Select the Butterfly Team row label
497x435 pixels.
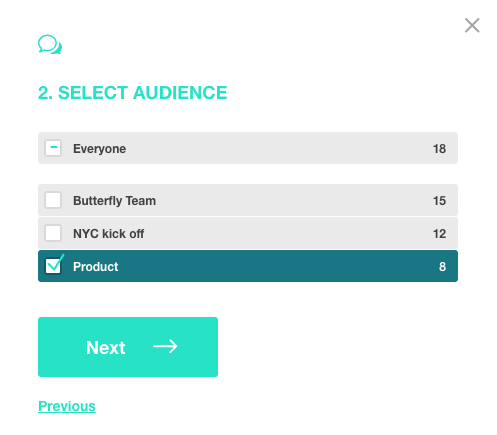pyautogui.click(x=114, y=201)
